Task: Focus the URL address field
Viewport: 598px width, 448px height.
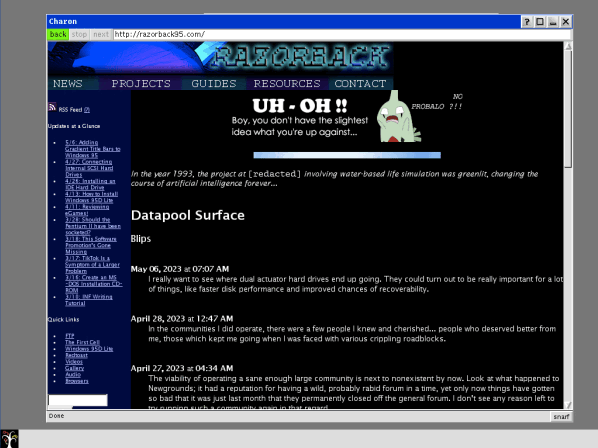Action: tap(342, 34)
